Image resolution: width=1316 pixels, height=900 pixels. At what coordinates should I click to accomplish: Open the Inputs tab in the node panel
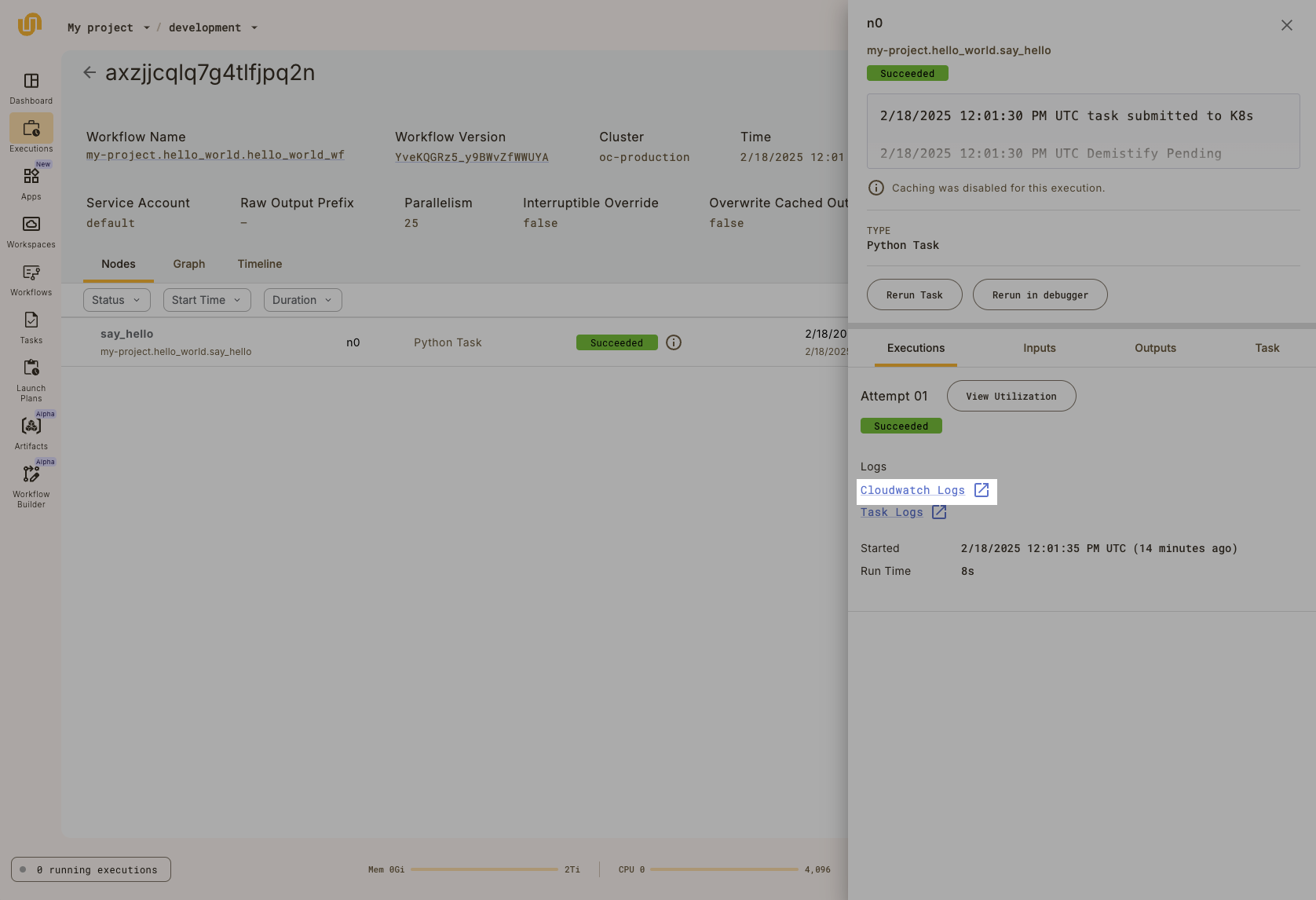1039,348
